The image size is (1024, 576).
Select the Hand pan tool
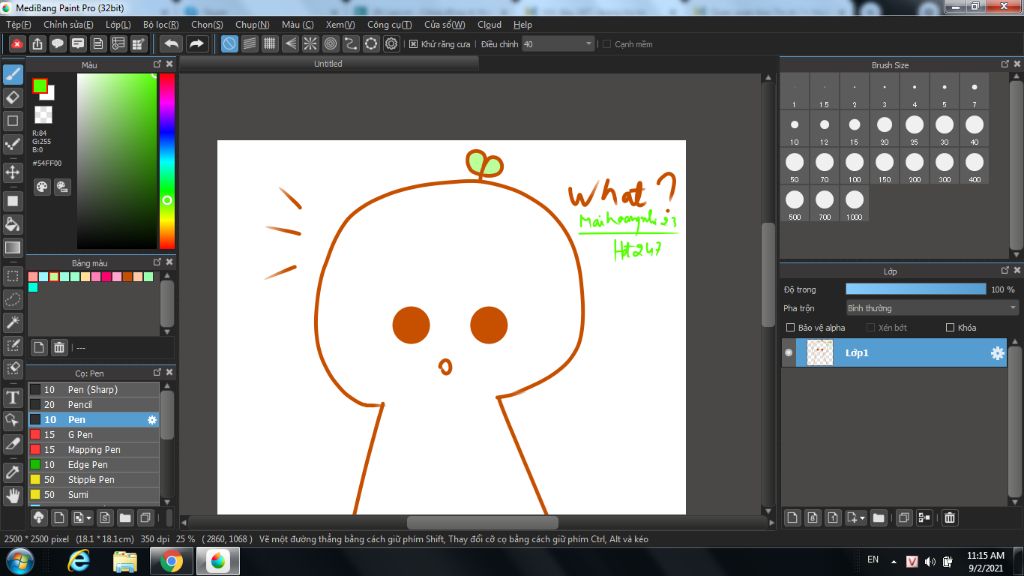tap(13, 496)
